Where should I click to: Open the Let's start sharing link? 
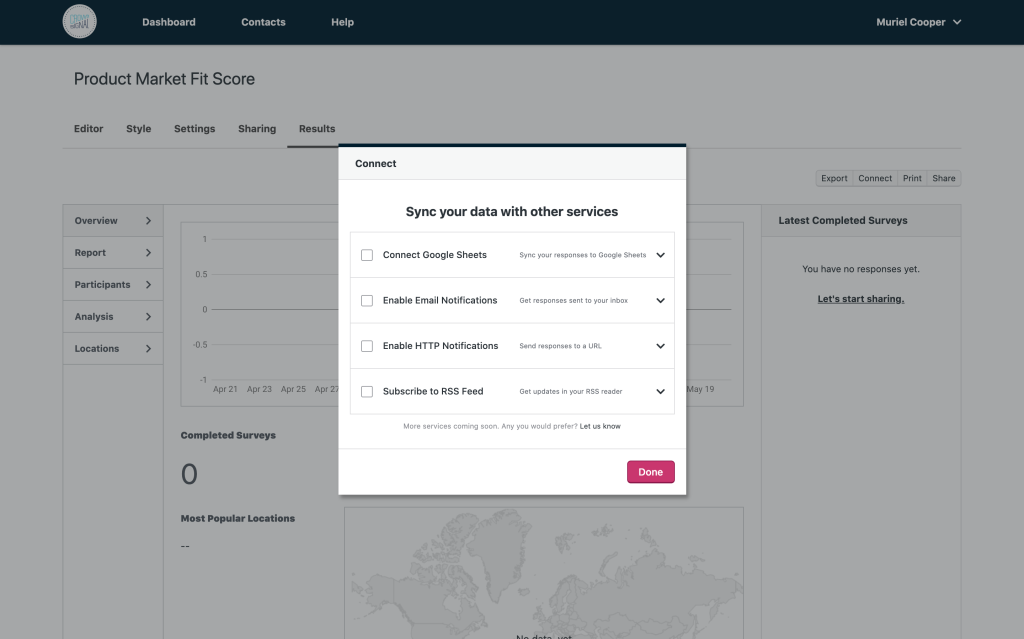click(x=860, y=299)
